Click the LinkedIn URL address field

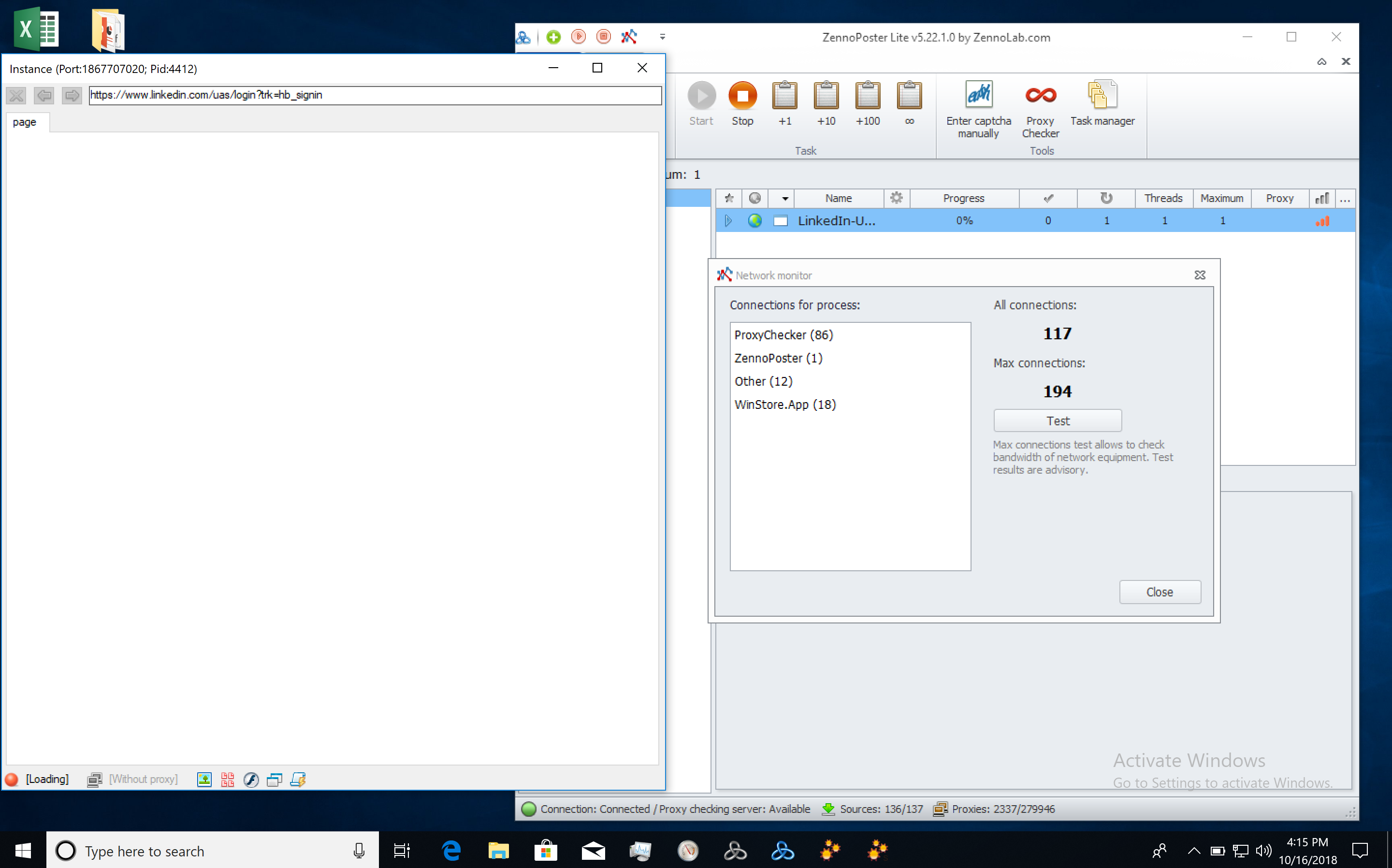[x=376, y=95]
